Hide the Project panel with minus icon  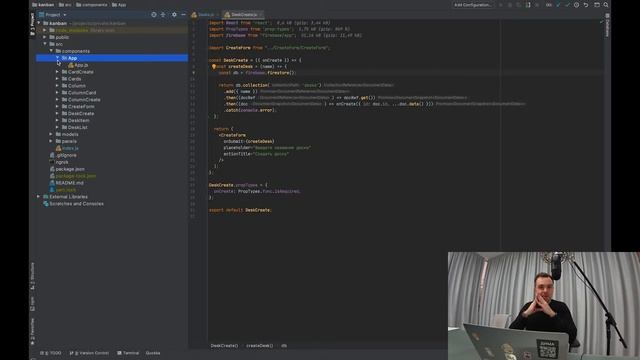183,15
